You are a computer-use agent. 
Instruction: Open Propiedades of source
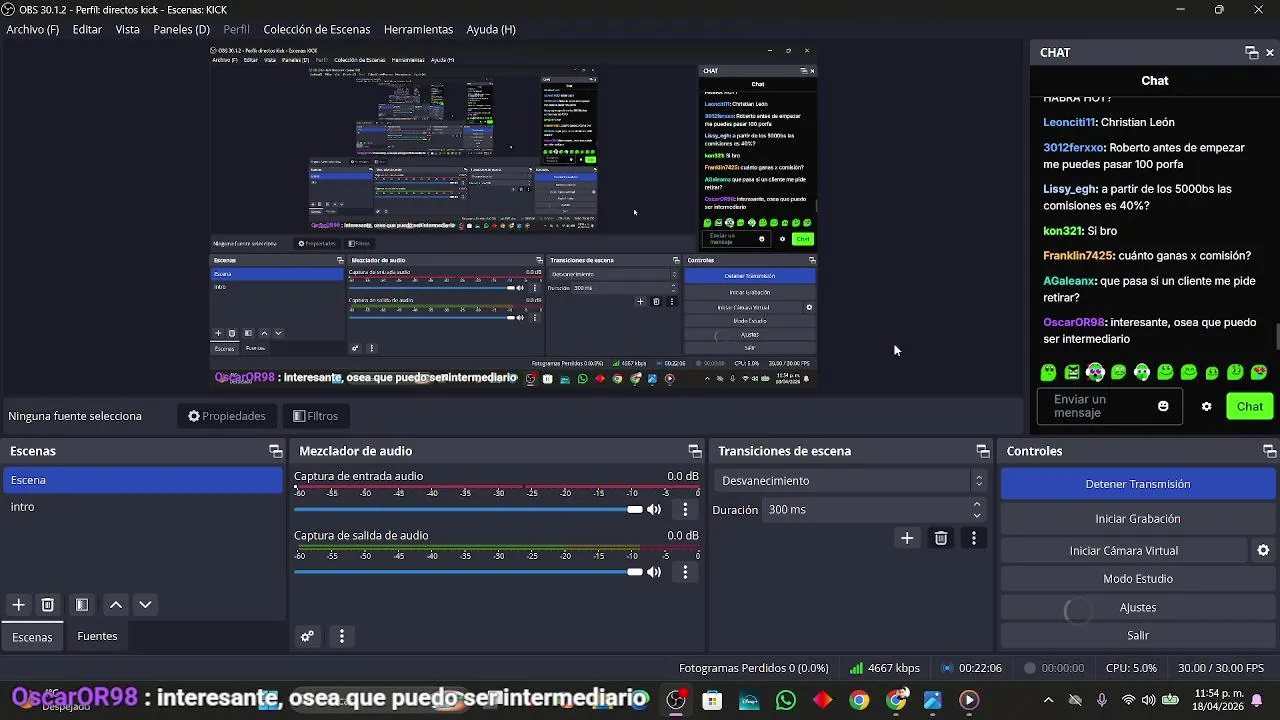pyautogui.click(x=227, y=416)
